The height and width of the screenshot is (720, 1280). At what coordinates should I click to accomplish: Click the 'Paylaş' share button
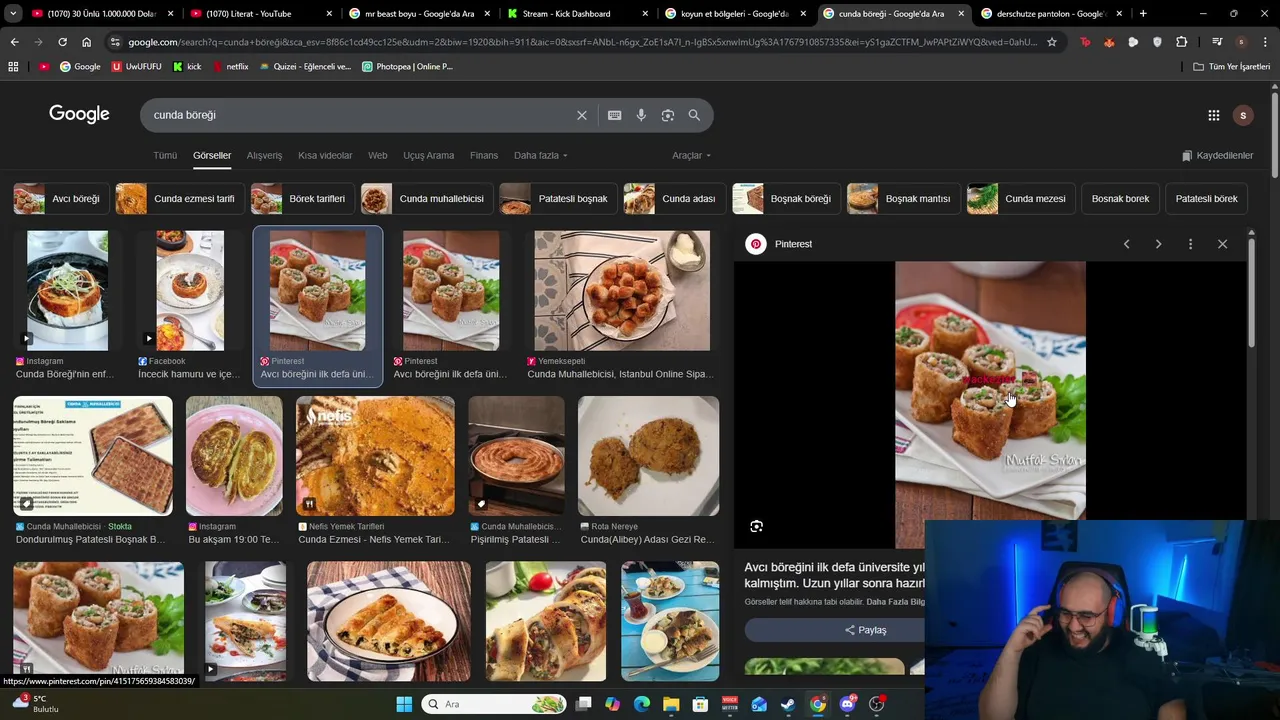click(865, 630)
